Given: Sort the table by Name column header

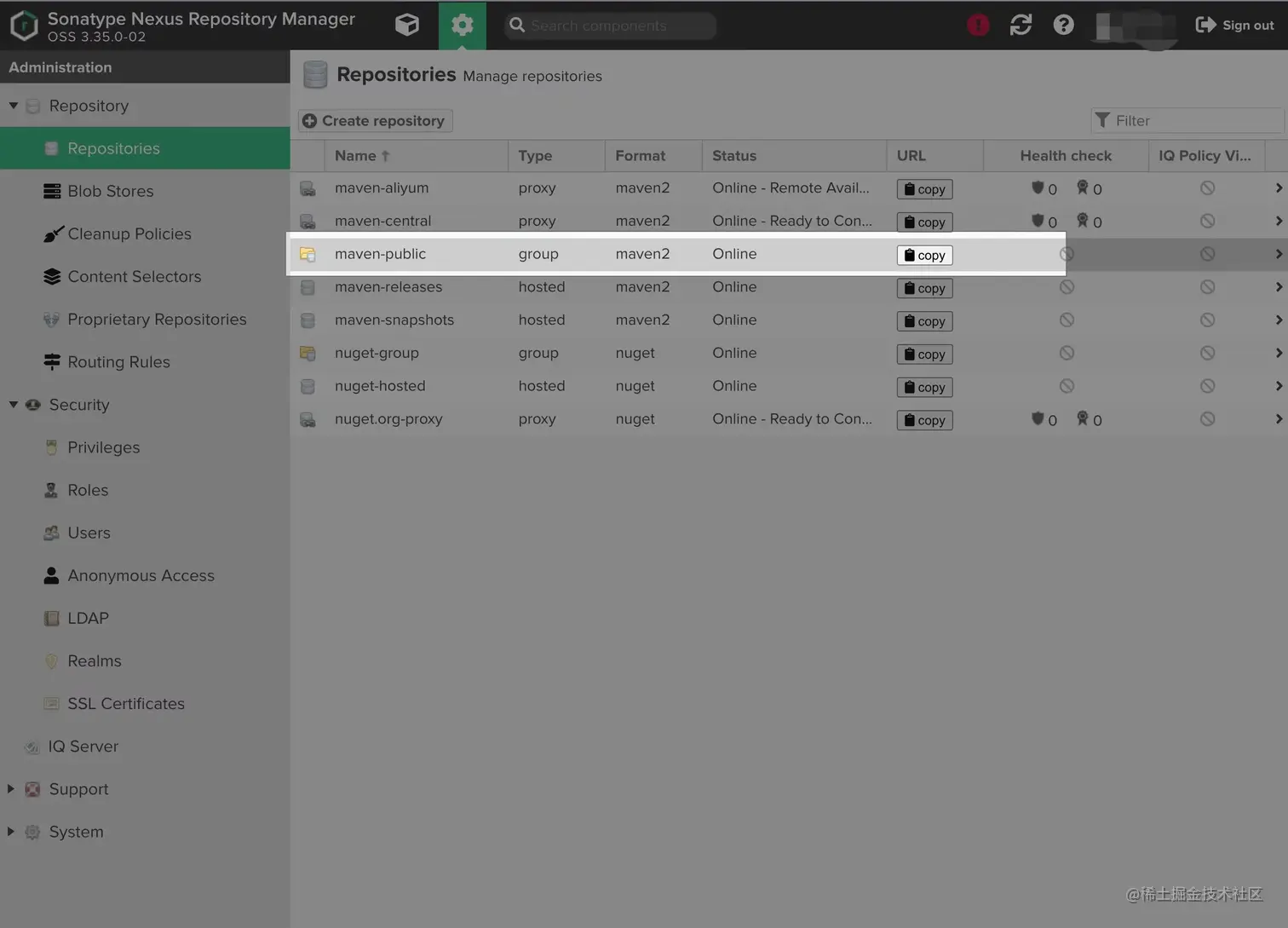Looking at the screenshot, I should 416,156.
